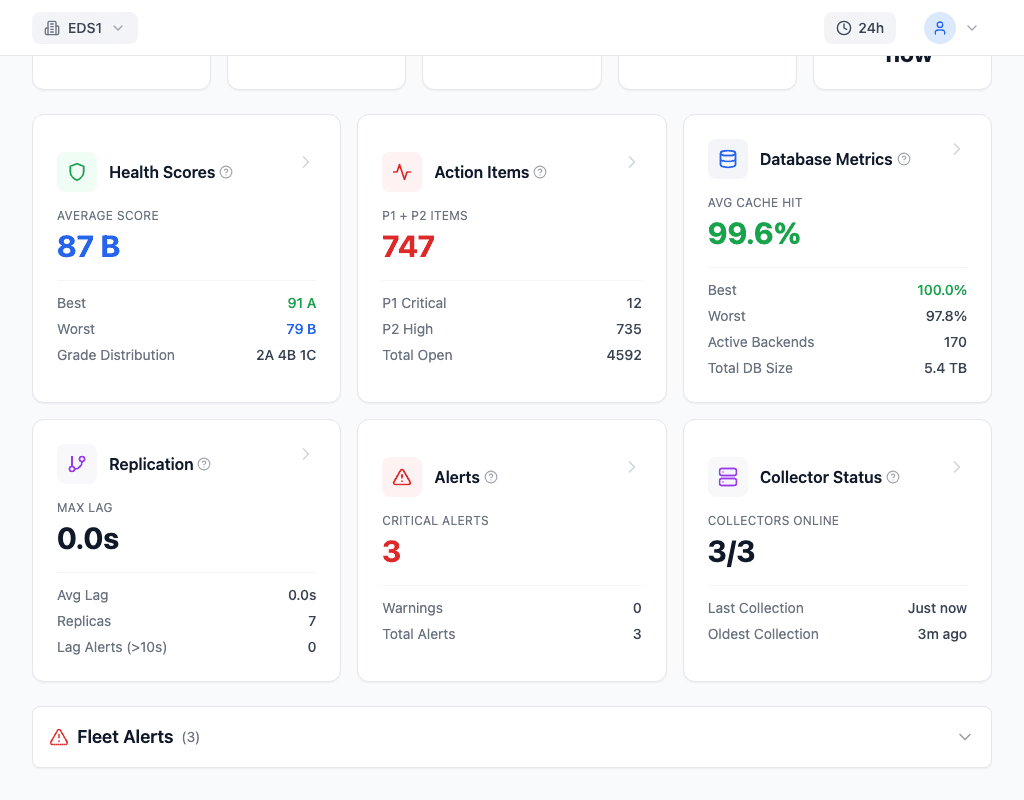Image resolution: width=1024 pixels, height=800 pixels.
Task: Click the Action Items pulse icon
Action: click(x=402, y=172)
